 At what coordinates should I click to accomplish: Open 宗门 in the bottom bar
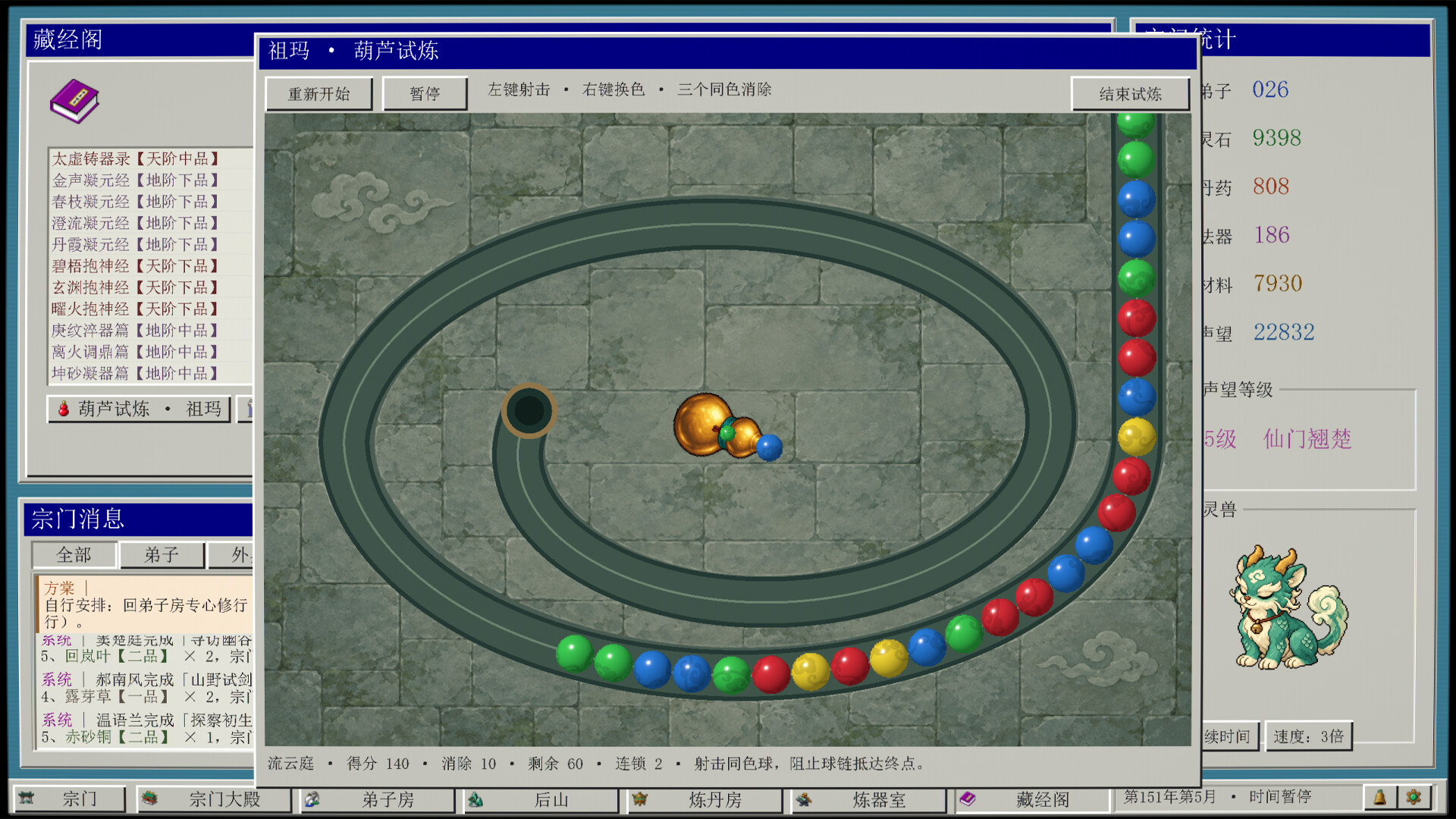point(68,799)
